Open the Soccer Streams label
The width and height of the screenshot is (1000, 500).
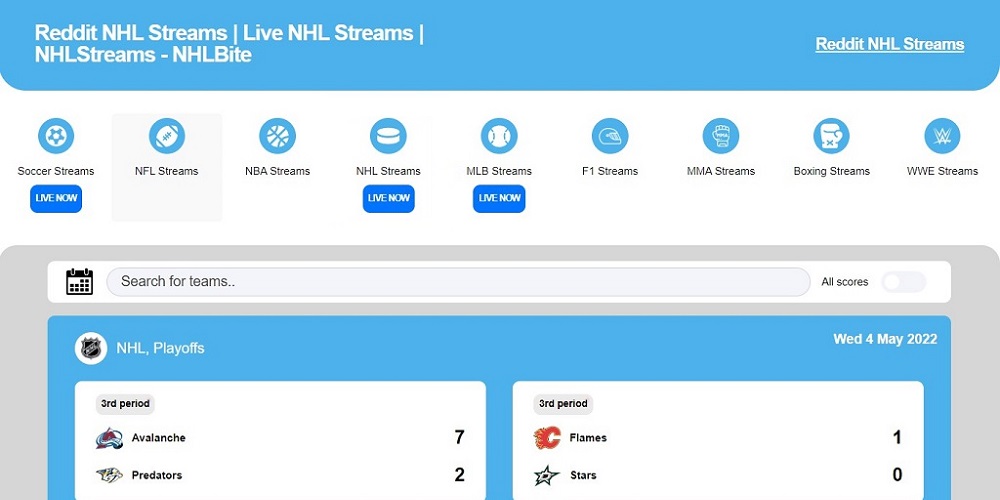56,171
